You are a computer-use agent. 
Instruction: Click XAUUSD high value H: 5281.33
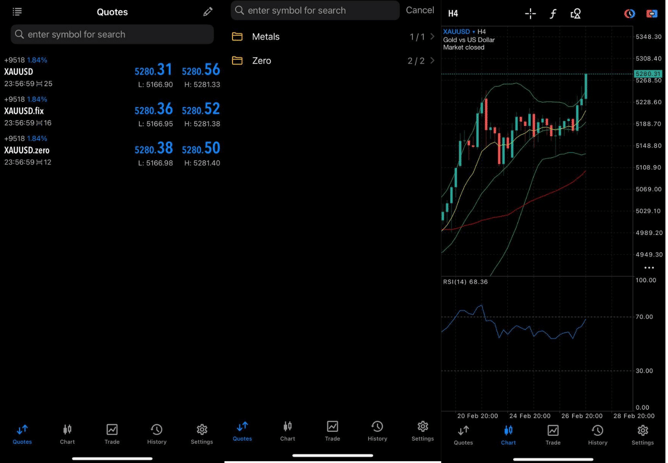(202, 85)
